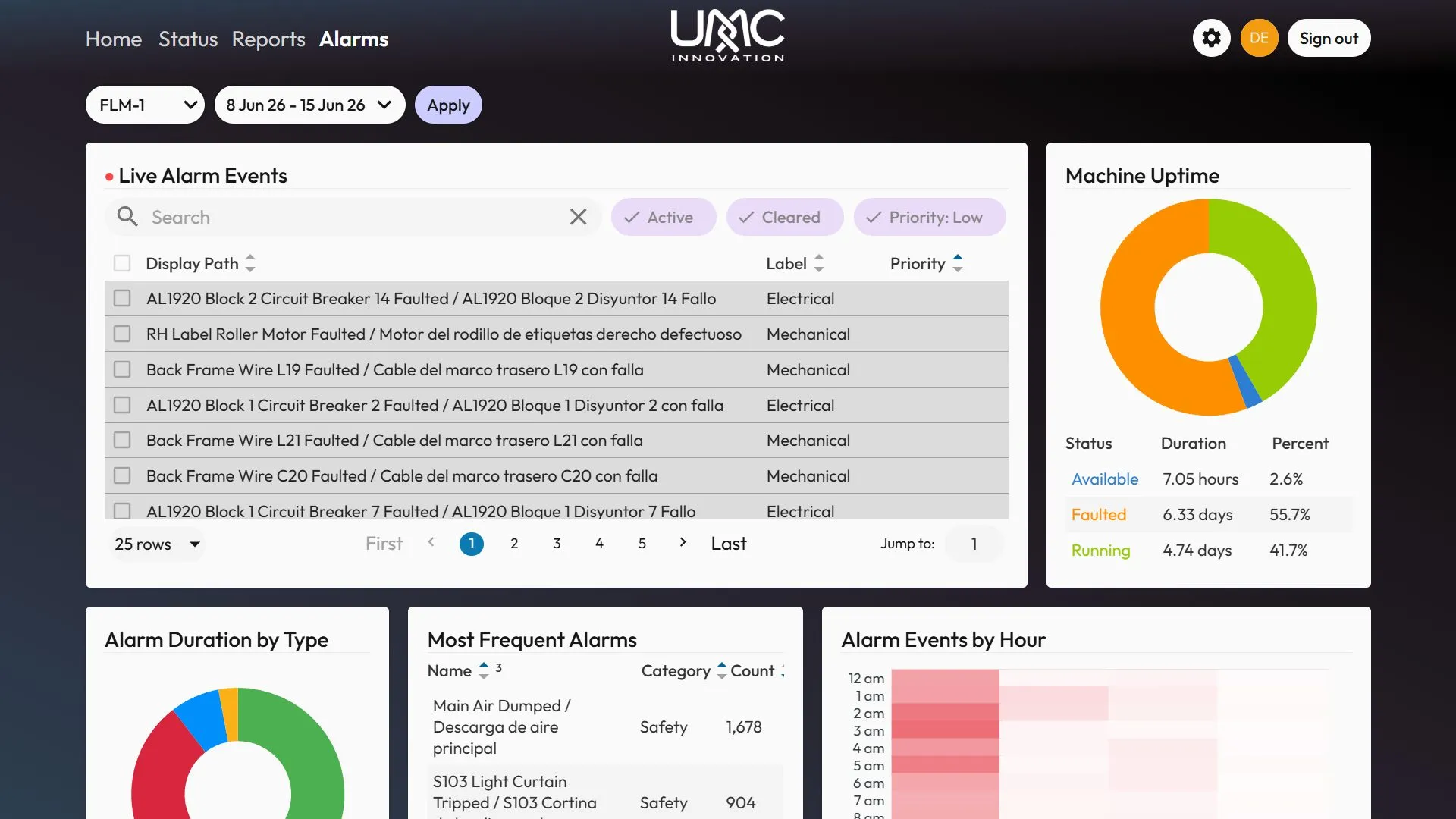
Task: Go to the previous page chevron
Action: (x=431, y=542)
